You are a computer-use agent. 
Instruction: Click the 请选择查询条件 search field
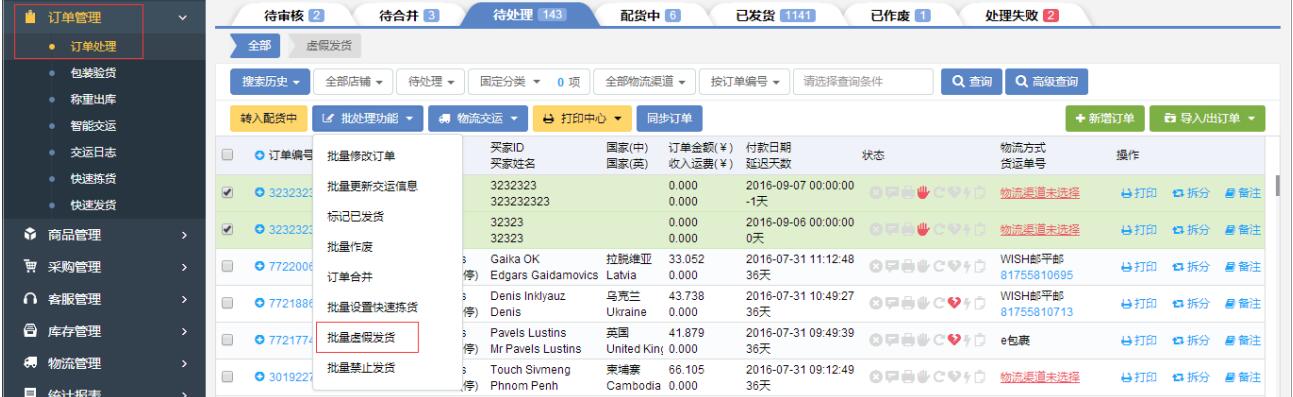864,81
